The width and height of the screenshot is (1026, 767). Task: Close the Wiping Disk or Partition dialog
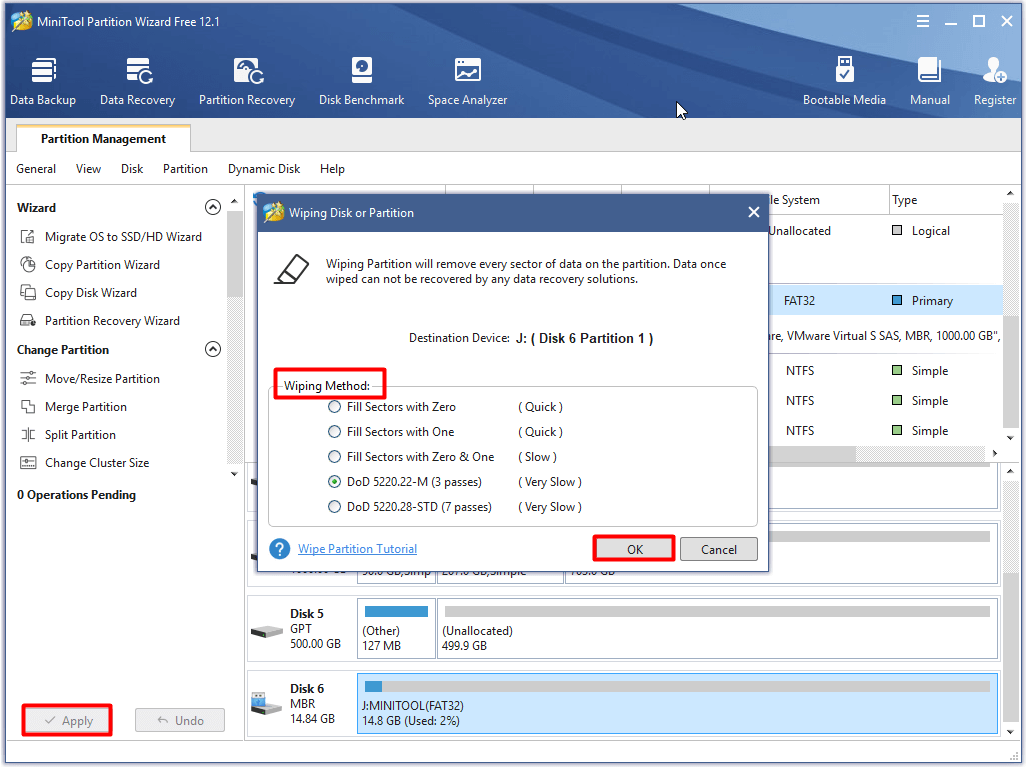tap(754, 212)
